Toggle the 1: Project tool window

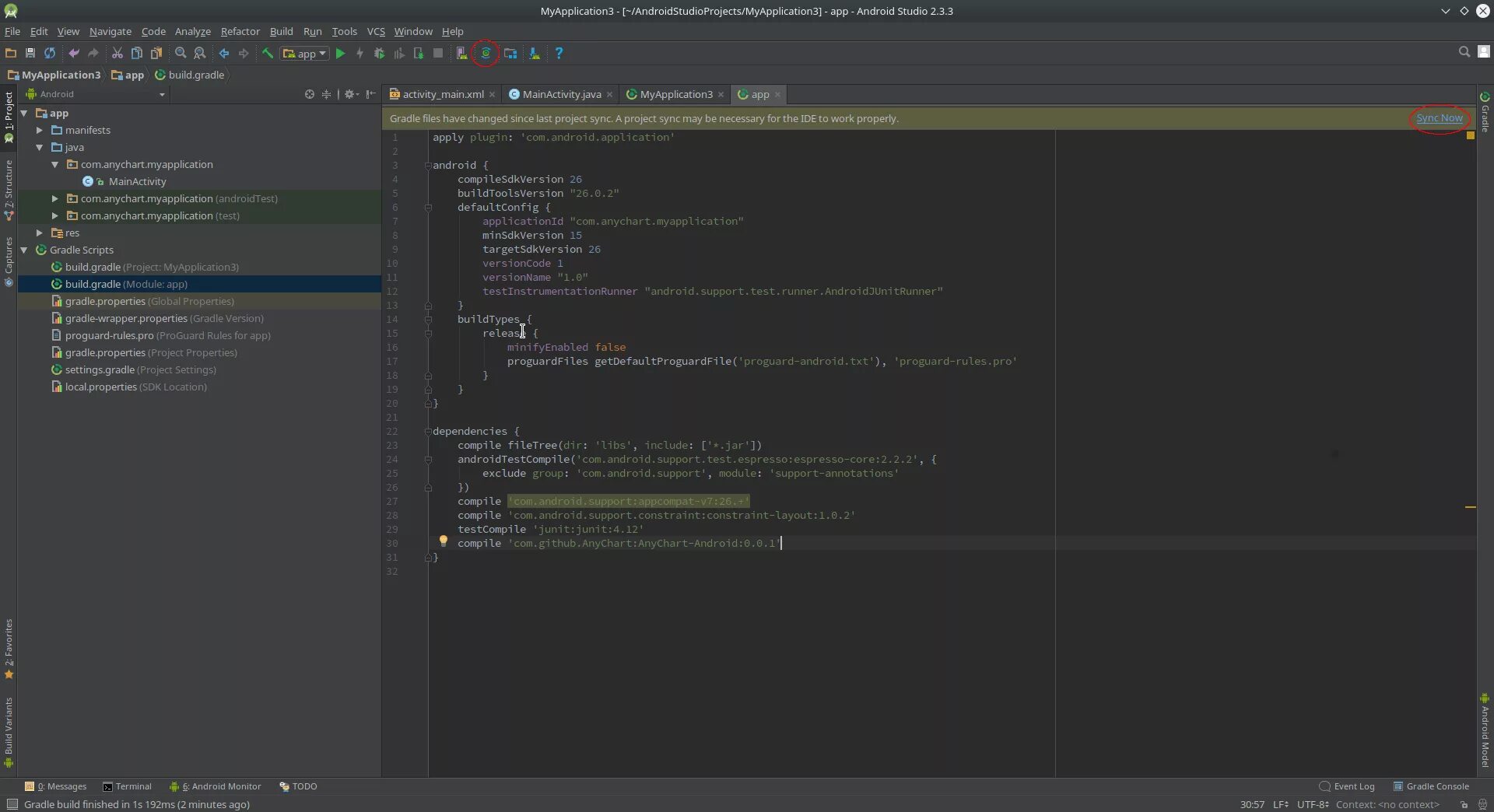(9, 117)
